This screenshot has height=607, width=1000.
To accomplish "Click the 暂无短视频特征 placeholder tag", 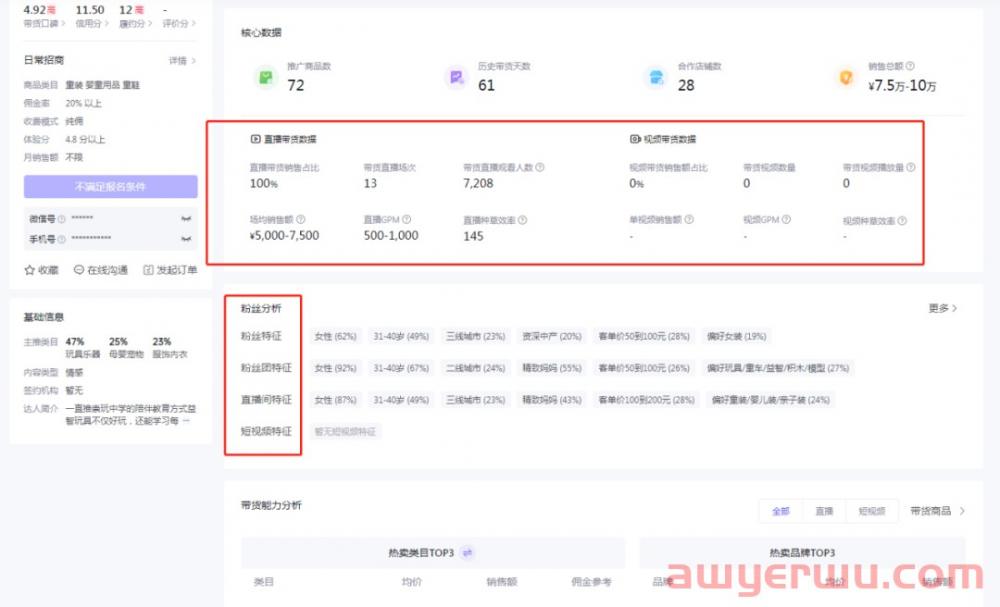I will click(x=345, y=432).
